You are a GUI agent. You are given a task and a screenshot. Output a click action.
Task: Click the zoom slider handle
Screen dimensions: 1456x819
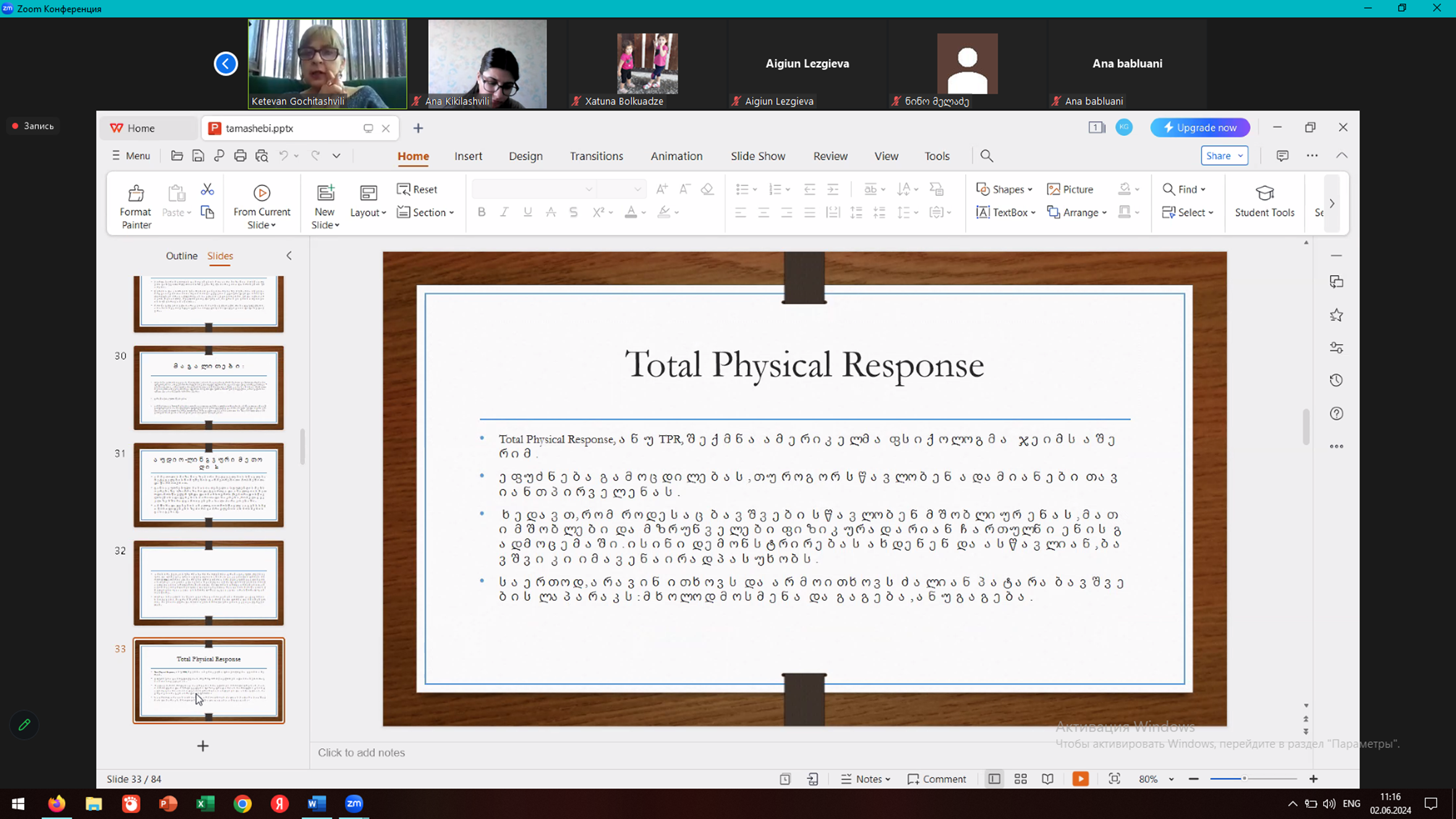tap(1244, 779)
